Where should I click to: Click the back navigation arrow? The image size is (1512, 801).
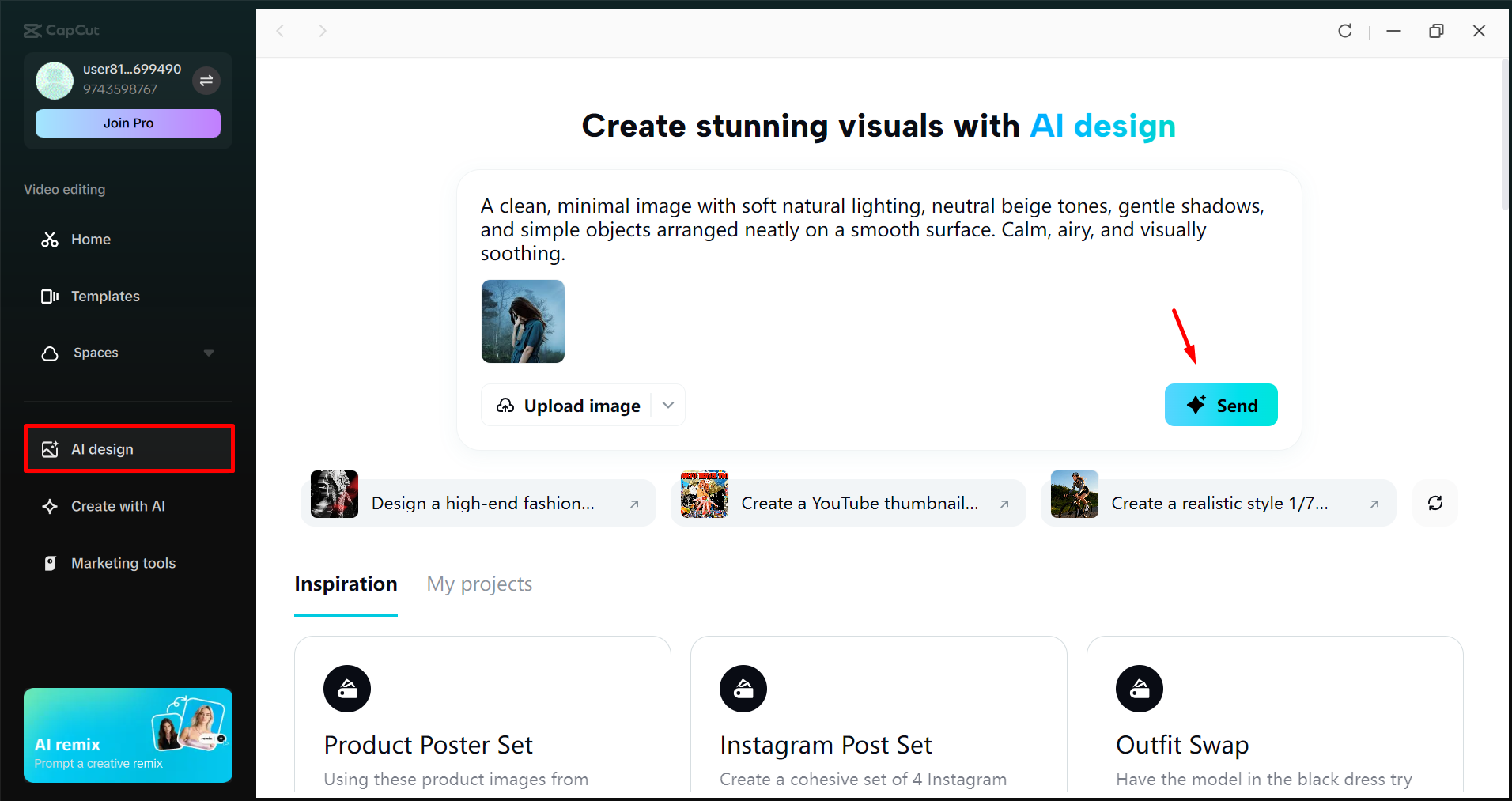281,31
